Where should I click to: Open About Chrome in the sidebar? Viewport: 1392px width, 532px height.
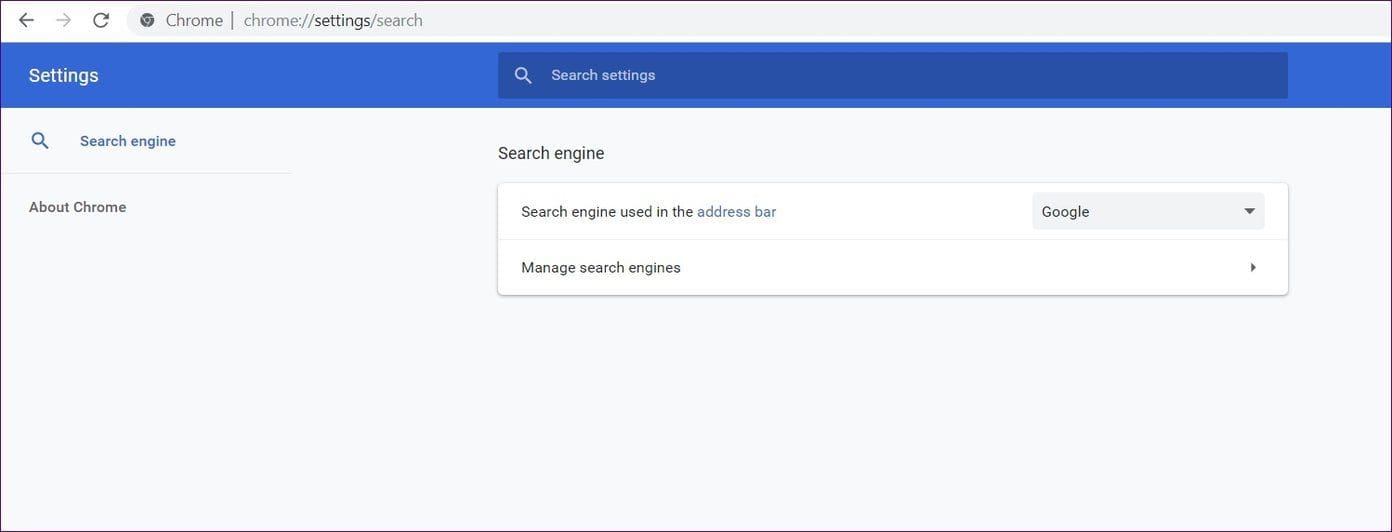(x=77, y=207)
